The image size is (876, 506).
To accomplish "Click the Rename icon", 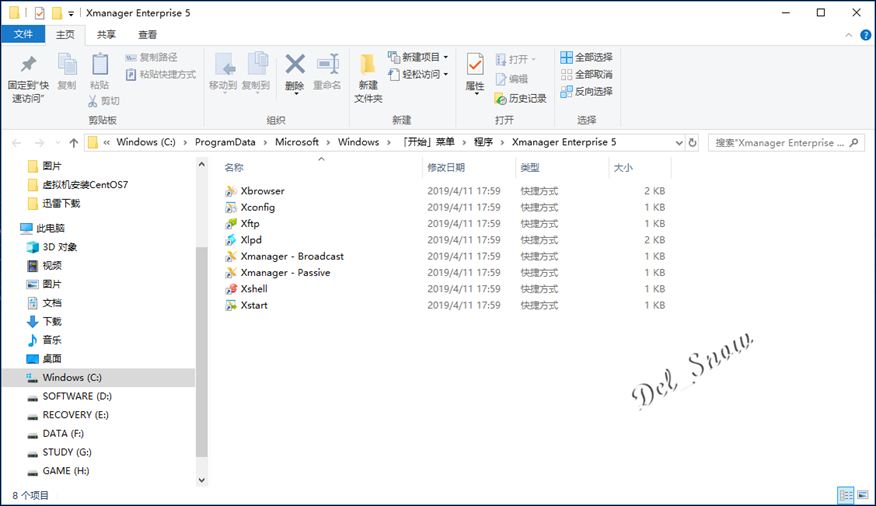I will 327,64.
